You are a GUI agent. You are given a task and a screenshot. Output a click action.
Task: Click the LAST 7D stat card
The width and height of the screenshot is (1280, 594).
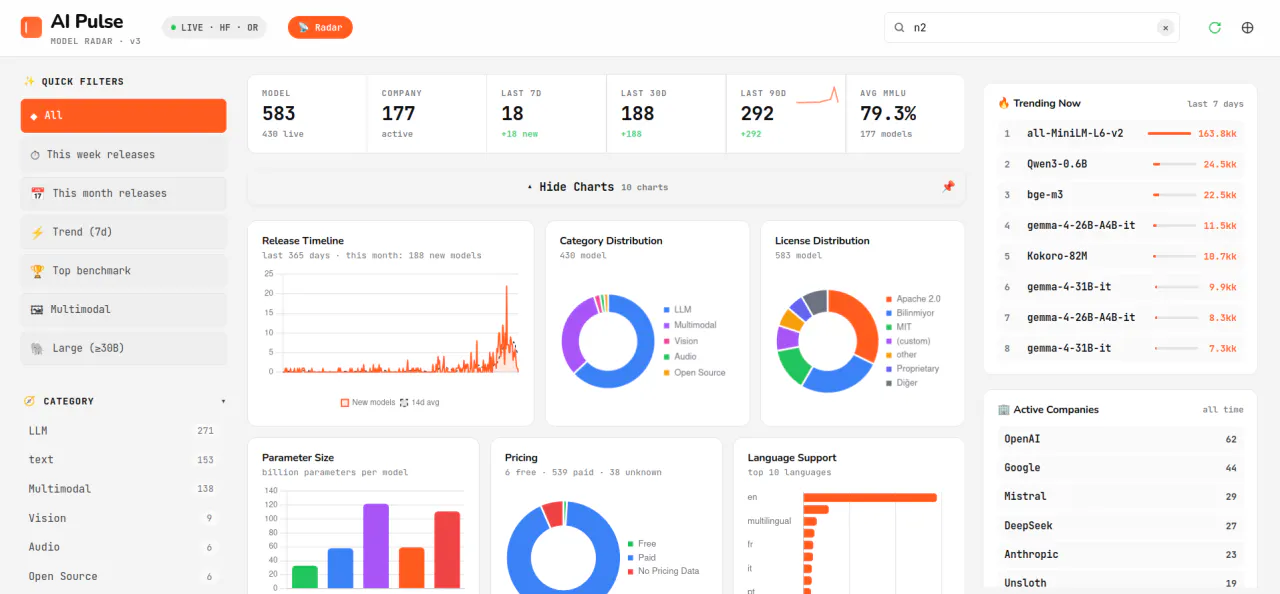(546, 114)
